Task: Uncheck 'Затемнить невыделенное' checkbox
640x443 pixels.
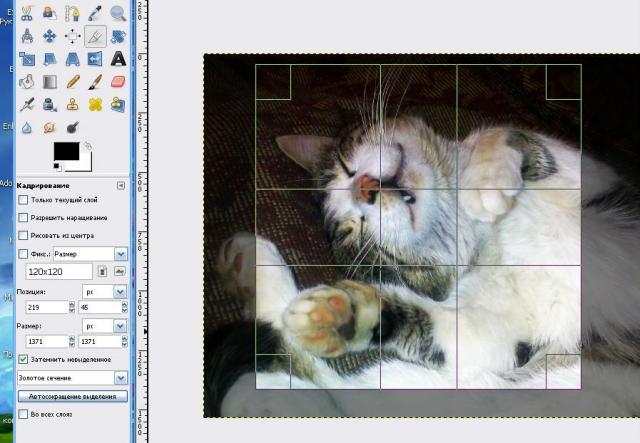Action: tap(23, 359)
